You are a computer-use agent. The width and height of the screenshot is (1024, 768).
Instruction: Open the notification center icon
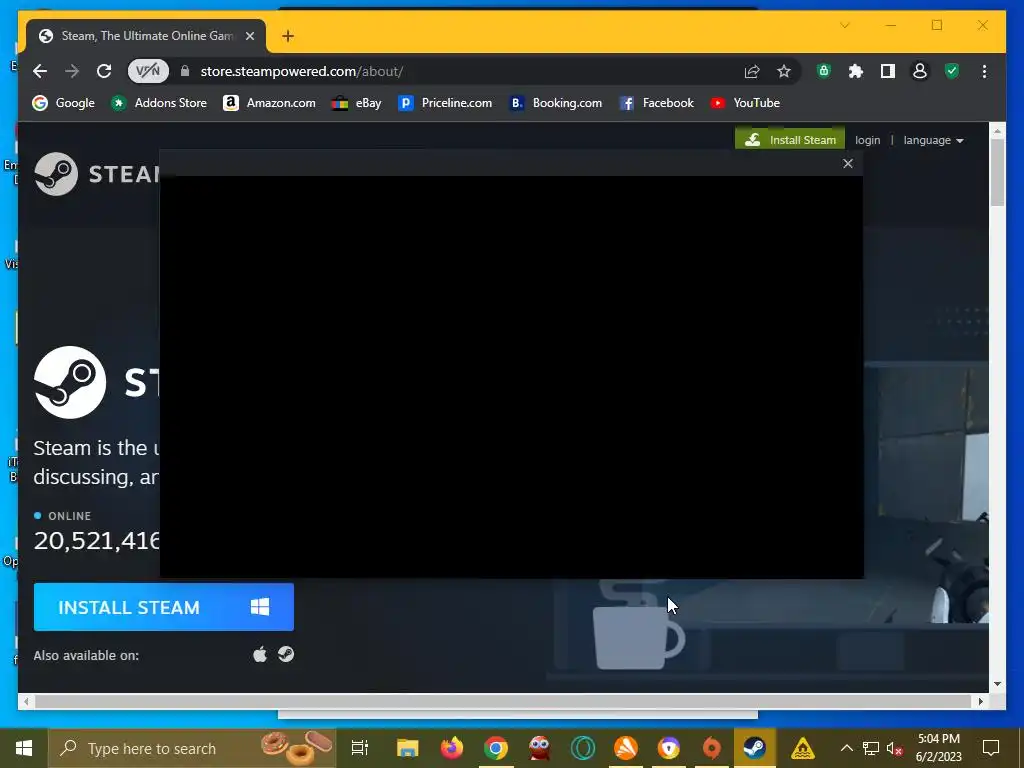click(991, 748)
